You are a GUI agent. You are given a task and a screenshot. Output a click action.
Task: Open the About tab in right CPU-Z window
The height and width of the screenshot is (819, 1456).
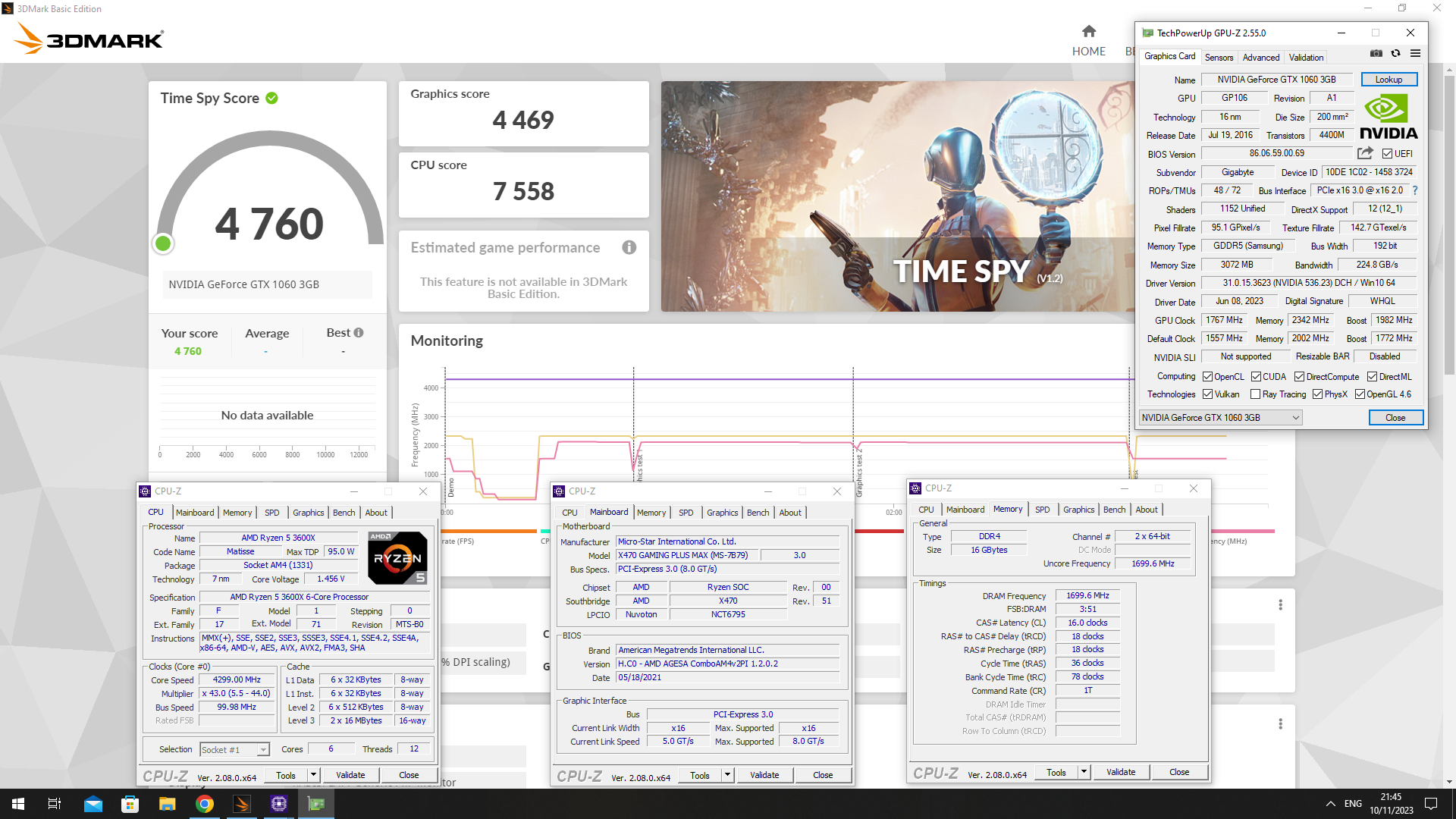tap(1147, 510)
